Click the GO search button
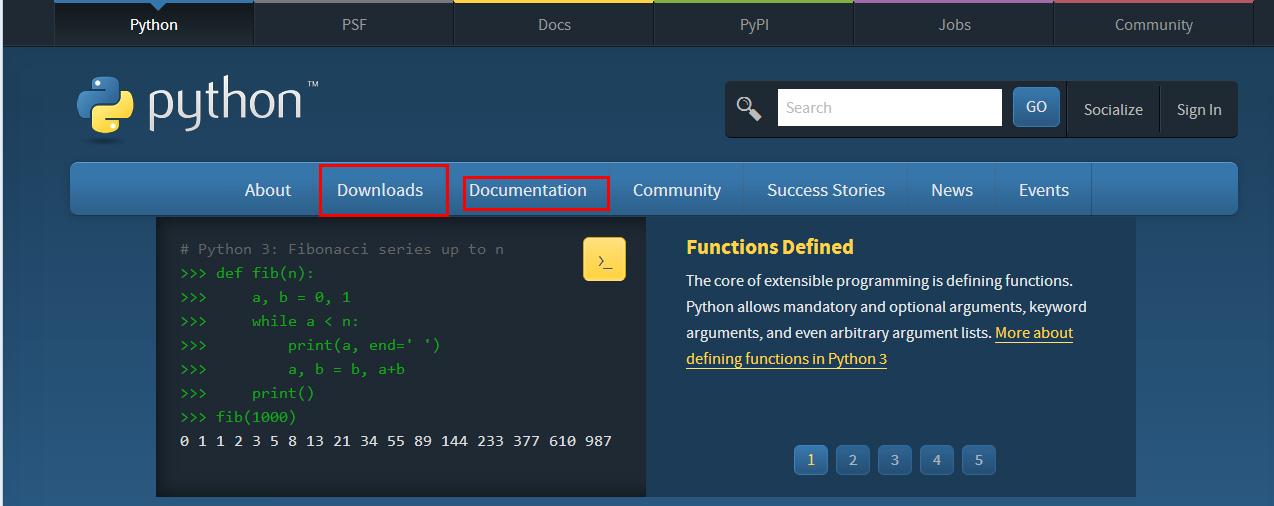Viewport: 1274px width, 506px height. (1036, 107)
